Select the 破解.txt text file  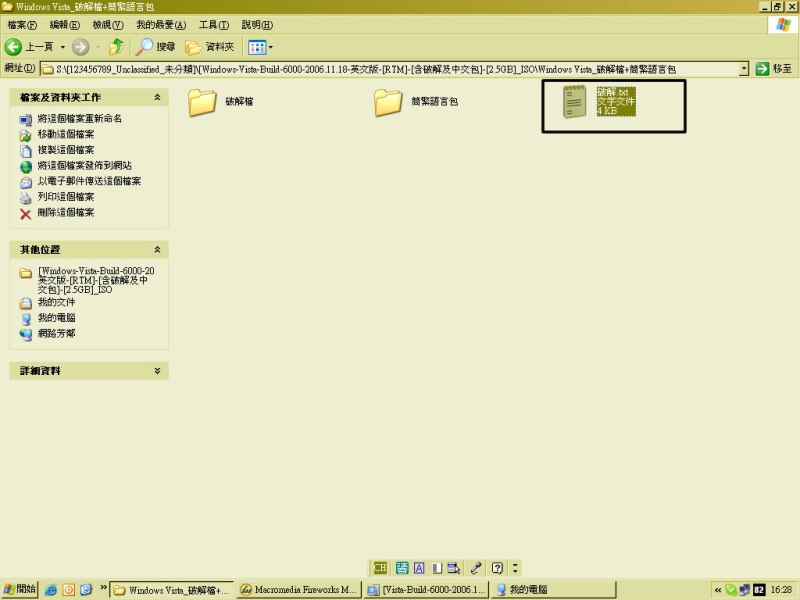click(x=599, y=102)
